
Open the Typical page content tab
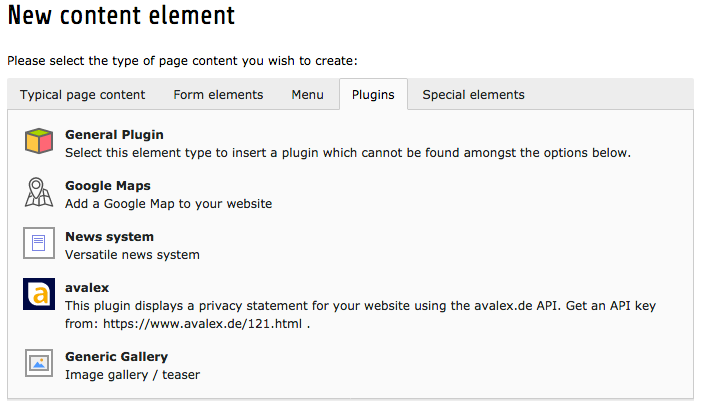(82, 95)
